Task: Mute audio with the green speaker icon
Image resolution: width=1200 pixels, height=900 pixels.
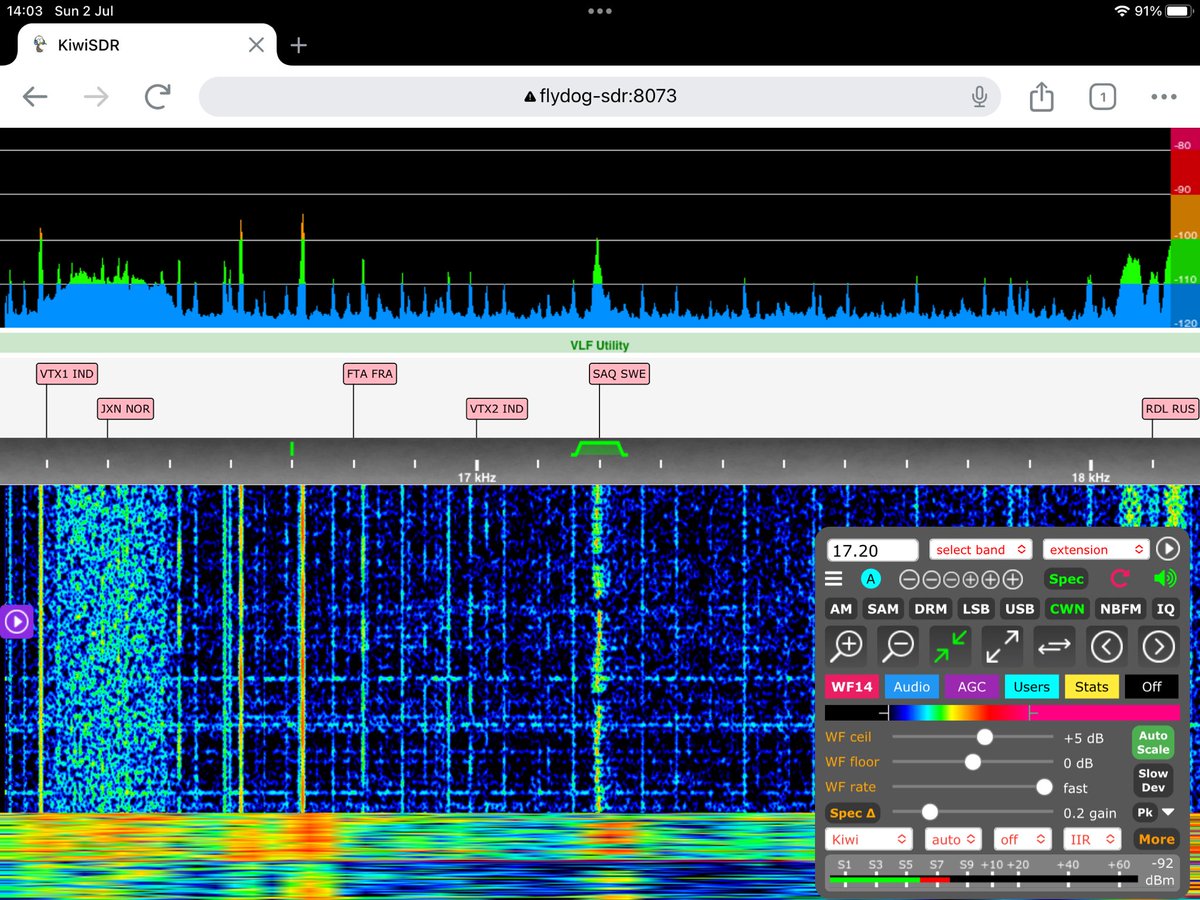Action: [1165, 579]
